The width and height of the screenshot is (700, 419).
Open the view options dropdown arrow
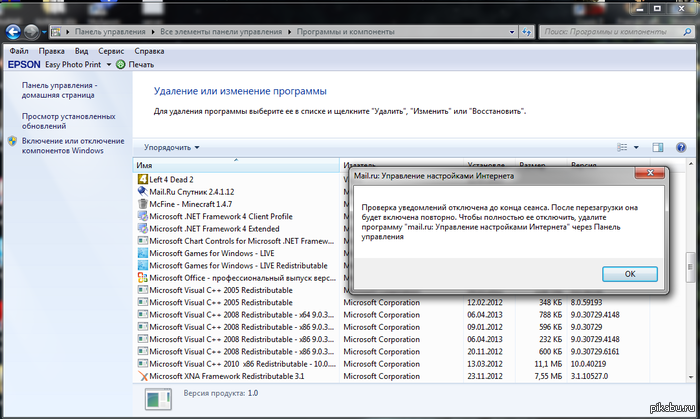(x=636, y=148)
